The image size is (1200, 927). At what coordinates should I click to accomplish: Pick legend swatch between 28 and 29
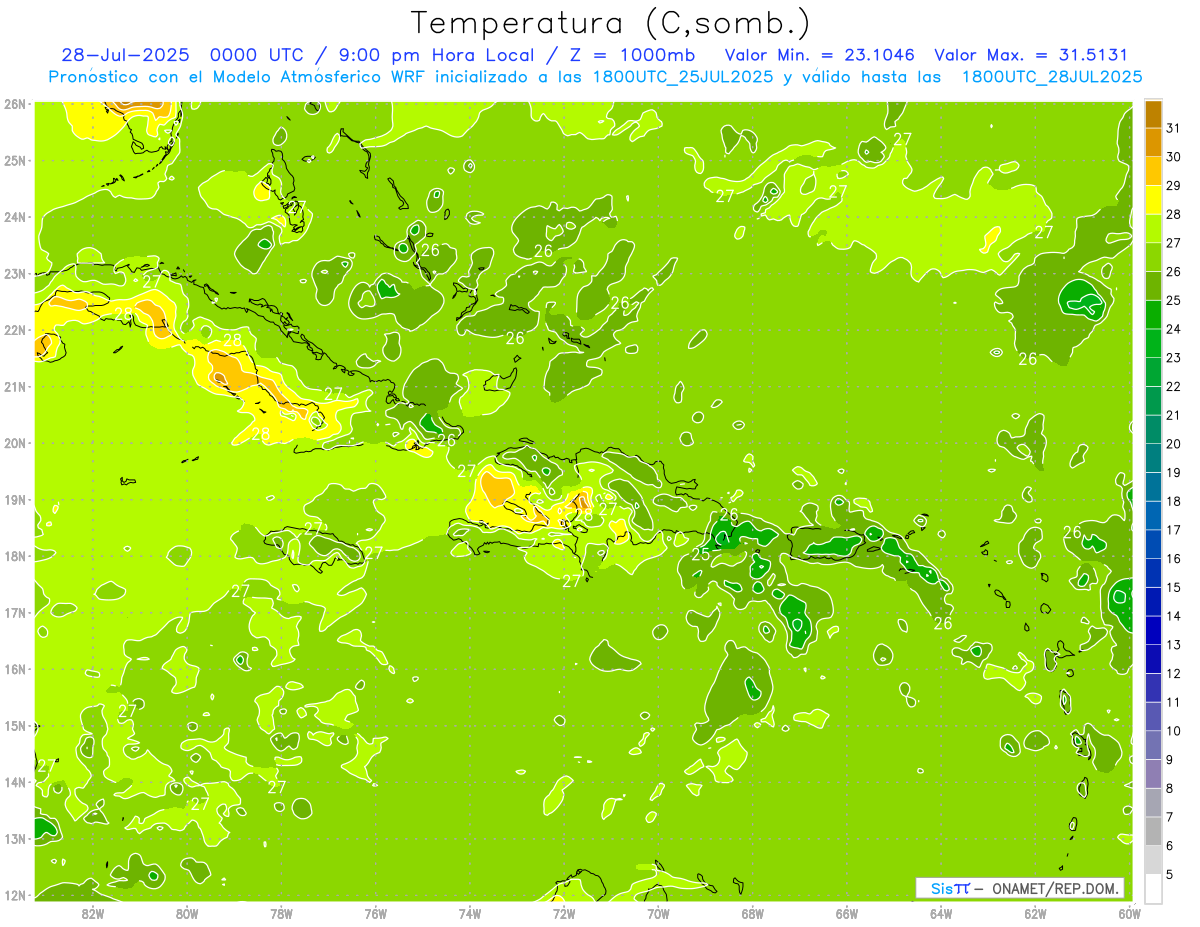point(1153,200)
